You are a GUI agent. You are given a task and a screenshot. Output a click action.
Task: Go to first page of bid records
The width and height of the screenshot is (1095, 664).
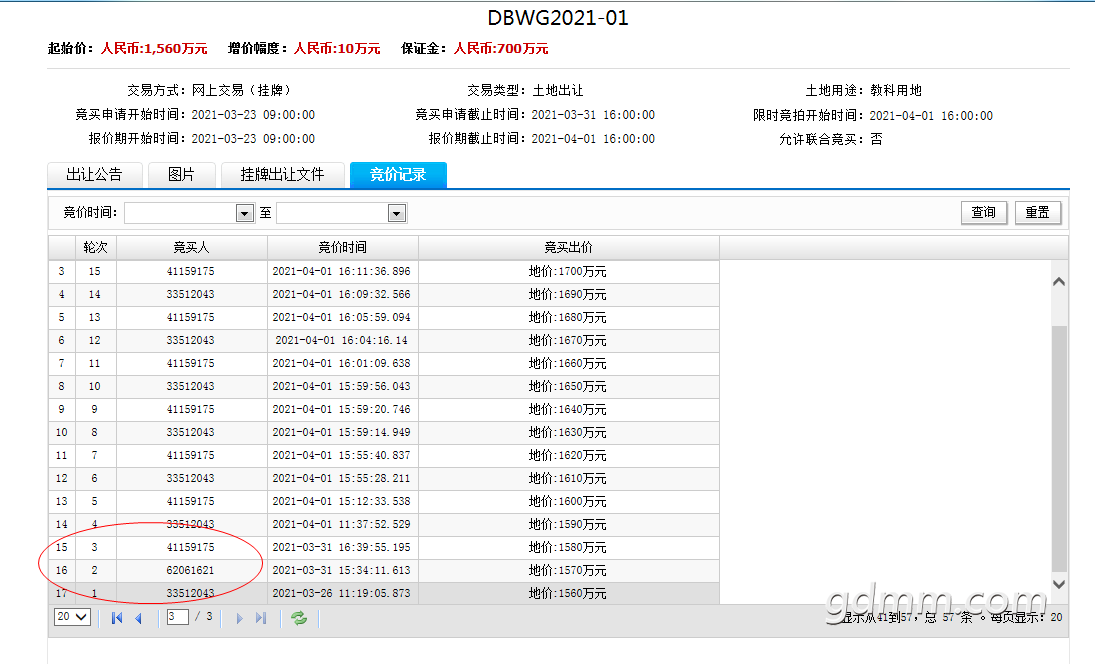tap(117, 618)
